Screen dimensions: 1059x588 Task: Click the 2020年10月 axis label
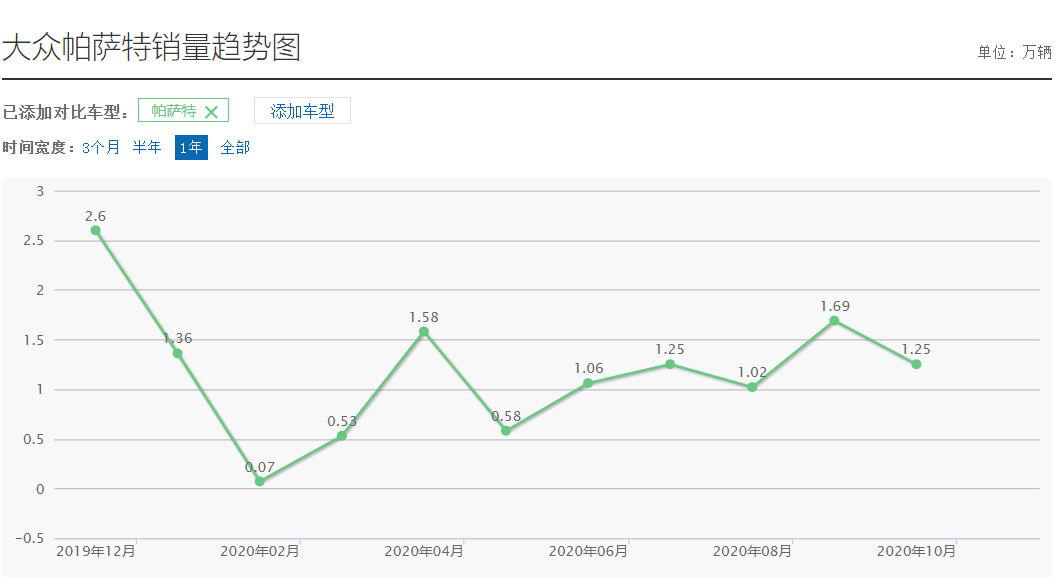[x=916, y=552]
